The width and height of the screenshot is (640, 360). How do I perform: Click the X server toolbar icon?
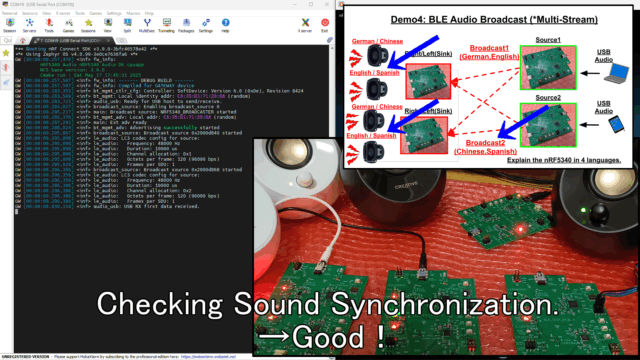[x=305, y=25]
